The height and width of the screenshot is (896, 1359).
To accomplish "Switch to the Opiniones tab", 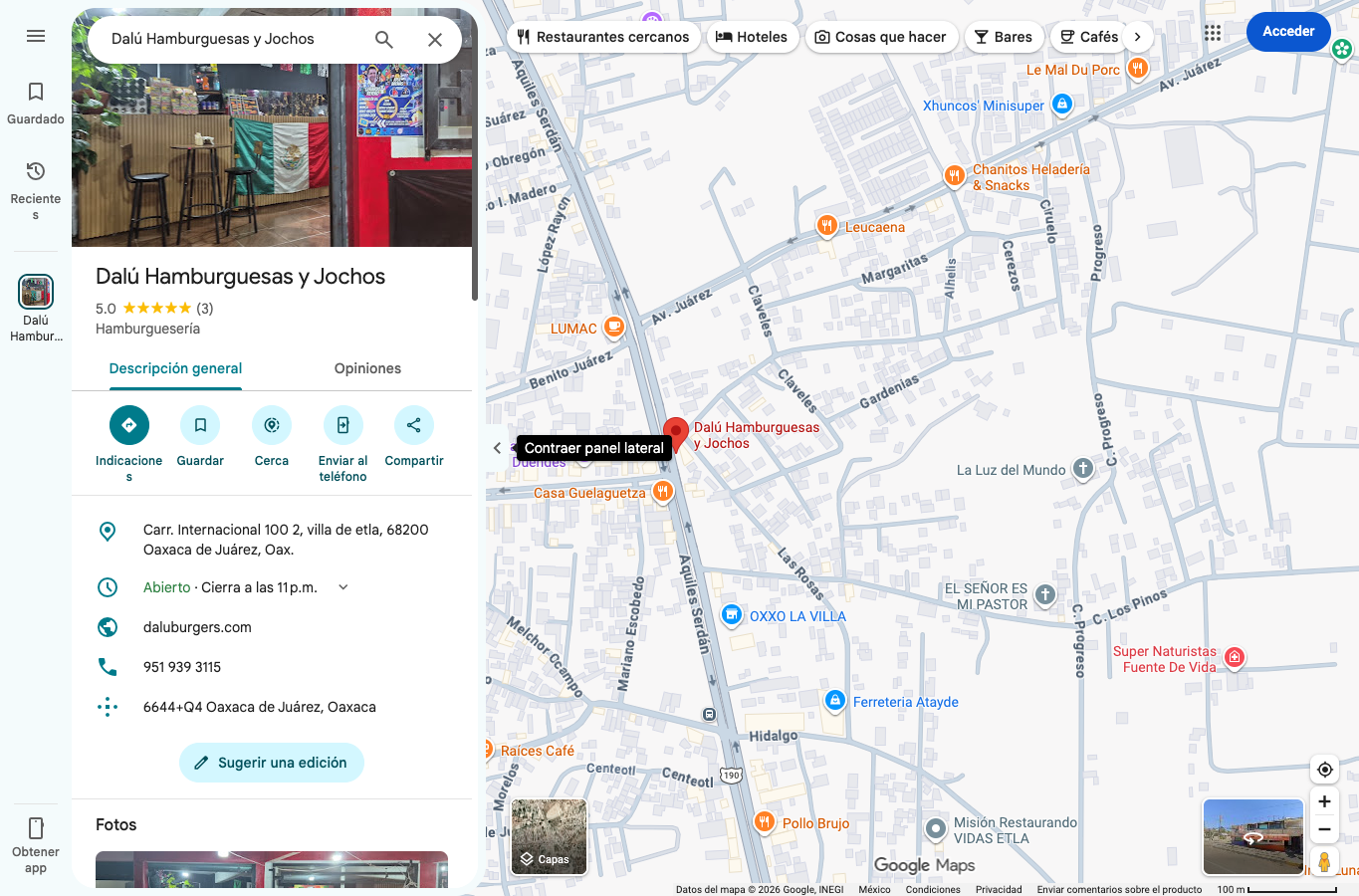I will pyautogui.click(x=367, y=368).
